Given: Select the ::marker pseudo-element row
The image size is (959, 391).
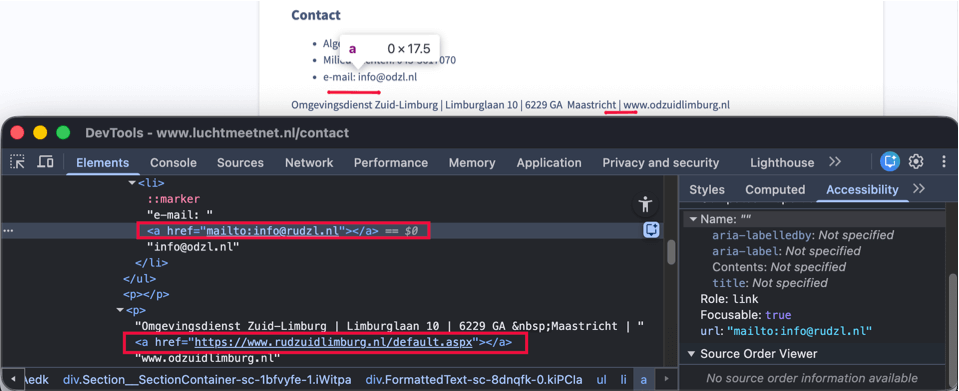Looking at the screenshot, I should pyautogui.click(x=173, y=199).
